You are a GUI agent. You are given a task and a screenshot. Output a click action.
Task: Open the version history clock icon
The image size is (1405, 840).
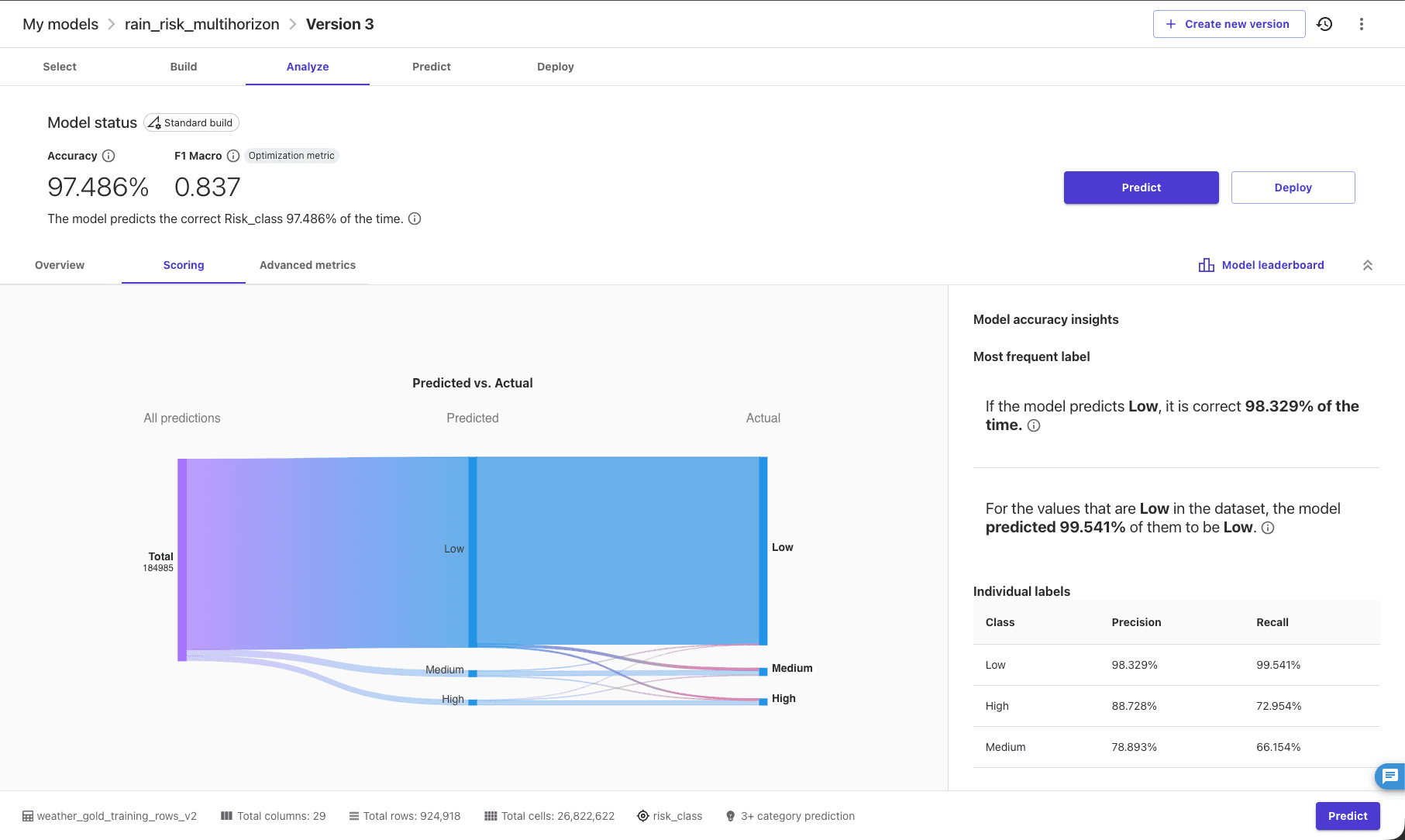tap(1324, 24)
